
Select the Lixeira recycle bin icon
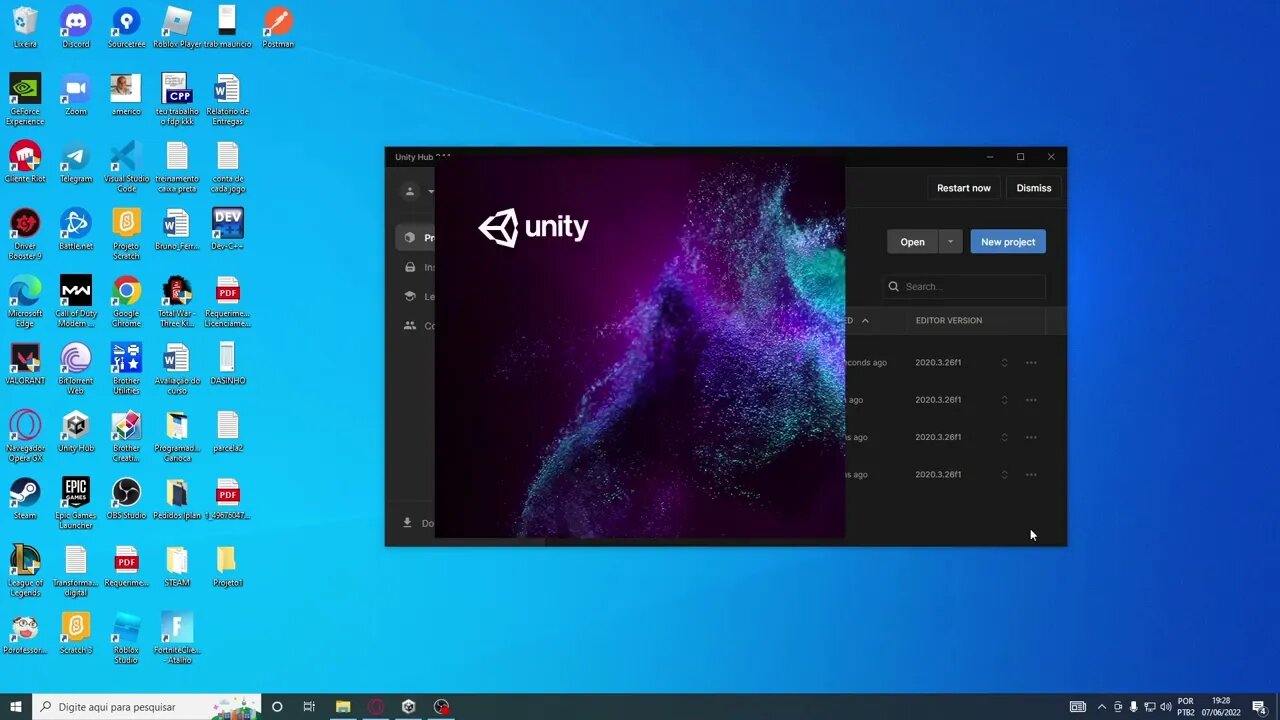click(x=25, y=27)
